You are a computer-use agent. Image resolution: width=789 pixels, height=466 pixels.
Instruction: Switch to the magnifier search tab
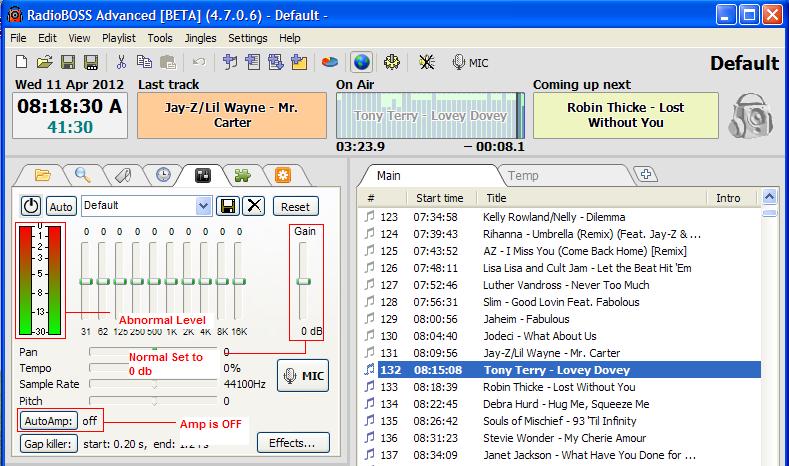tap(82, 175)
